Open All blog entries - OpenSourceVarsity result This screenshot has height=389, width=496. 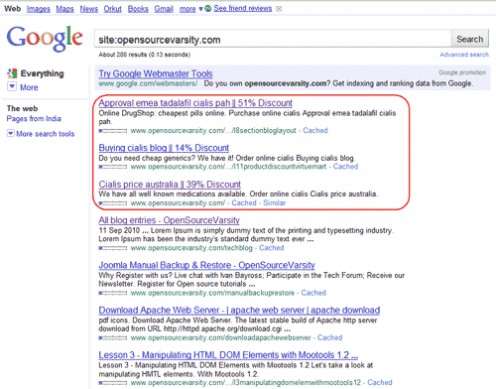(x=169, y=220)
